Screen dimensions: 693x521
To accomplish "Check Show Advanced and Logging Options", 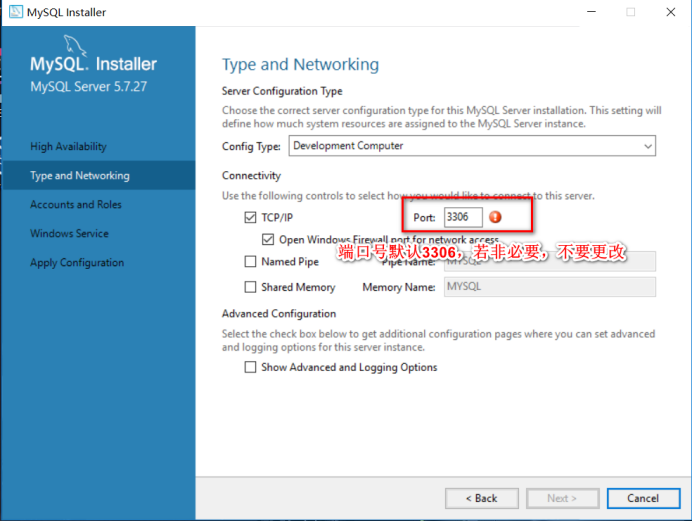I will [250, 367].
